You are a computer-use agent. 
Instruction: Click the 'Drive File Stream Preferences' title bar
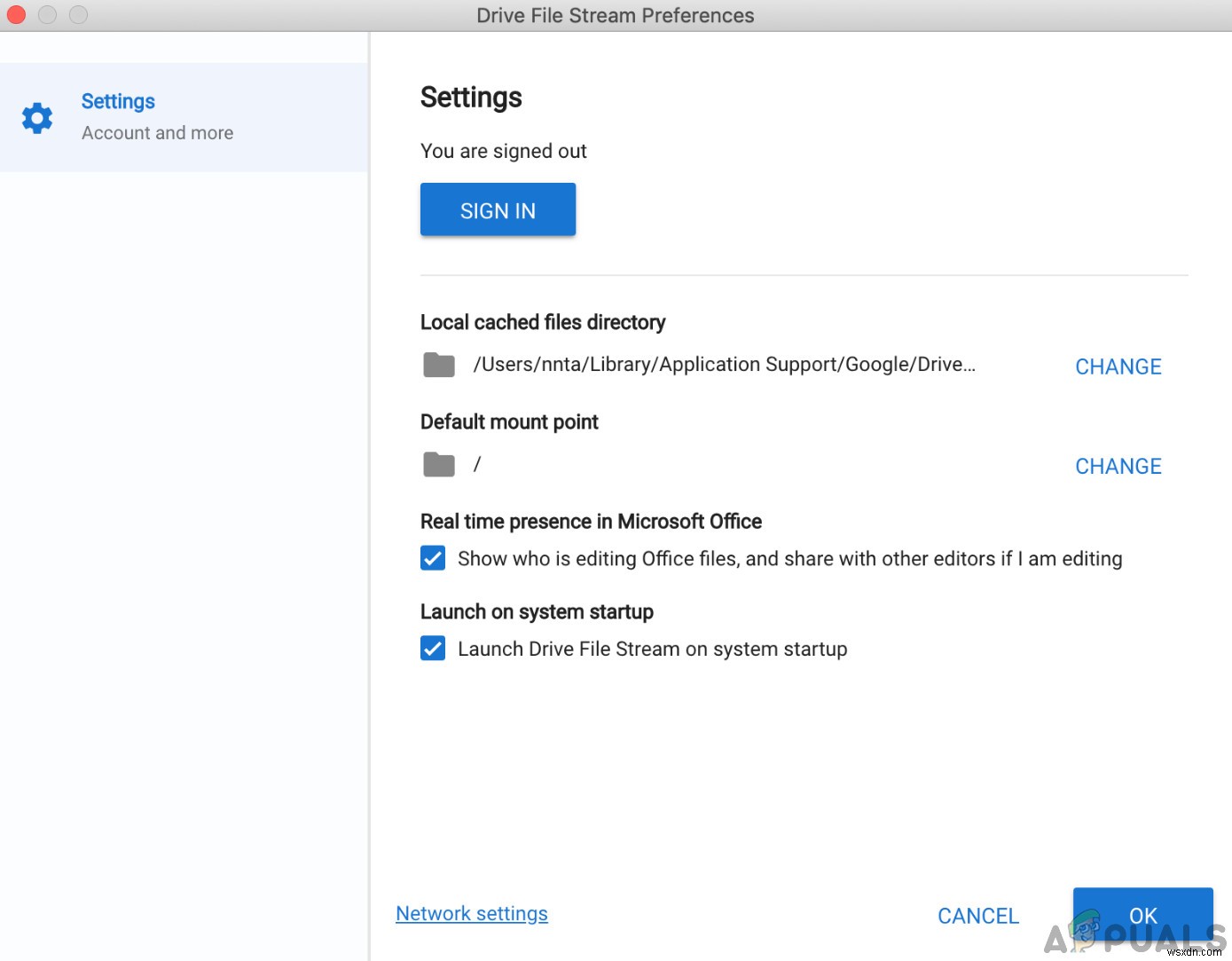point(615,15)
